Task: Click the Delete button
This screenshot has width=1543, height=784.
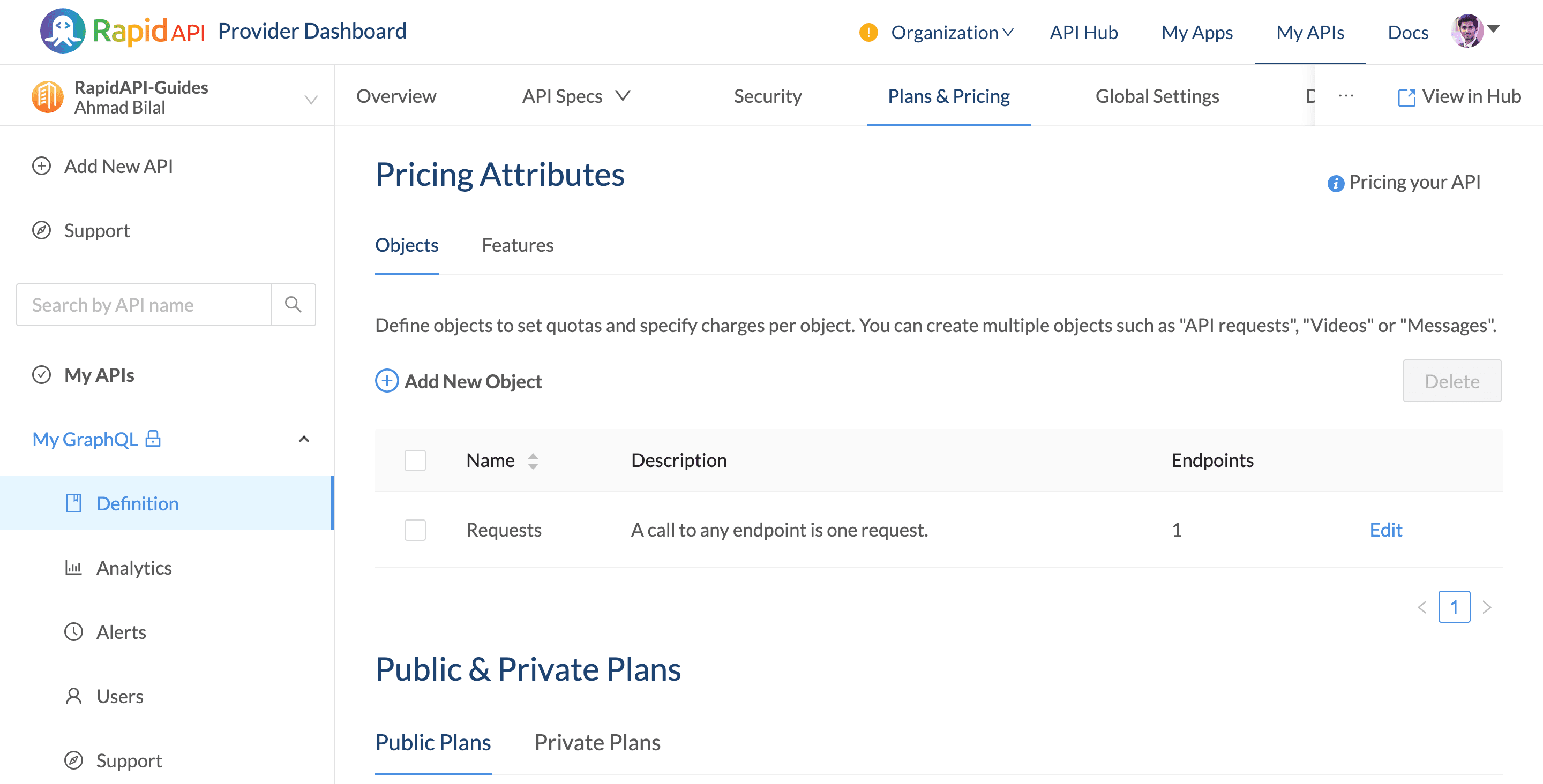Action: tap(1451, 380)
